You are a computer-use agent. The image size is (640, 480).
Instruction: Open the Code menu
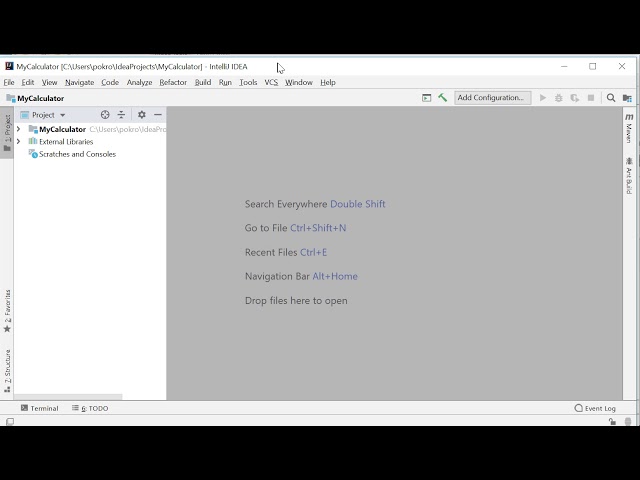click(x=110, y=82)
